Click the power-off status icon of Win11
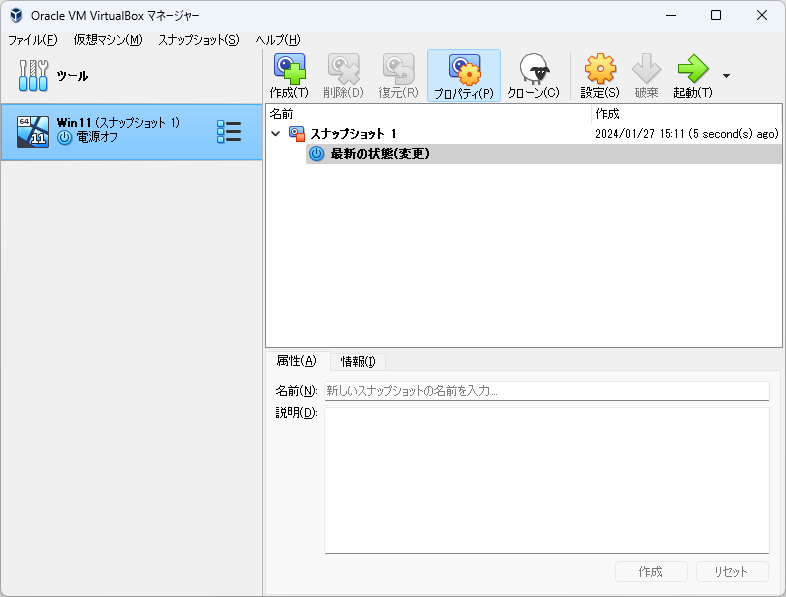Image resolution: width=786 pixels, height=597 pixels. tap(64, 137)
